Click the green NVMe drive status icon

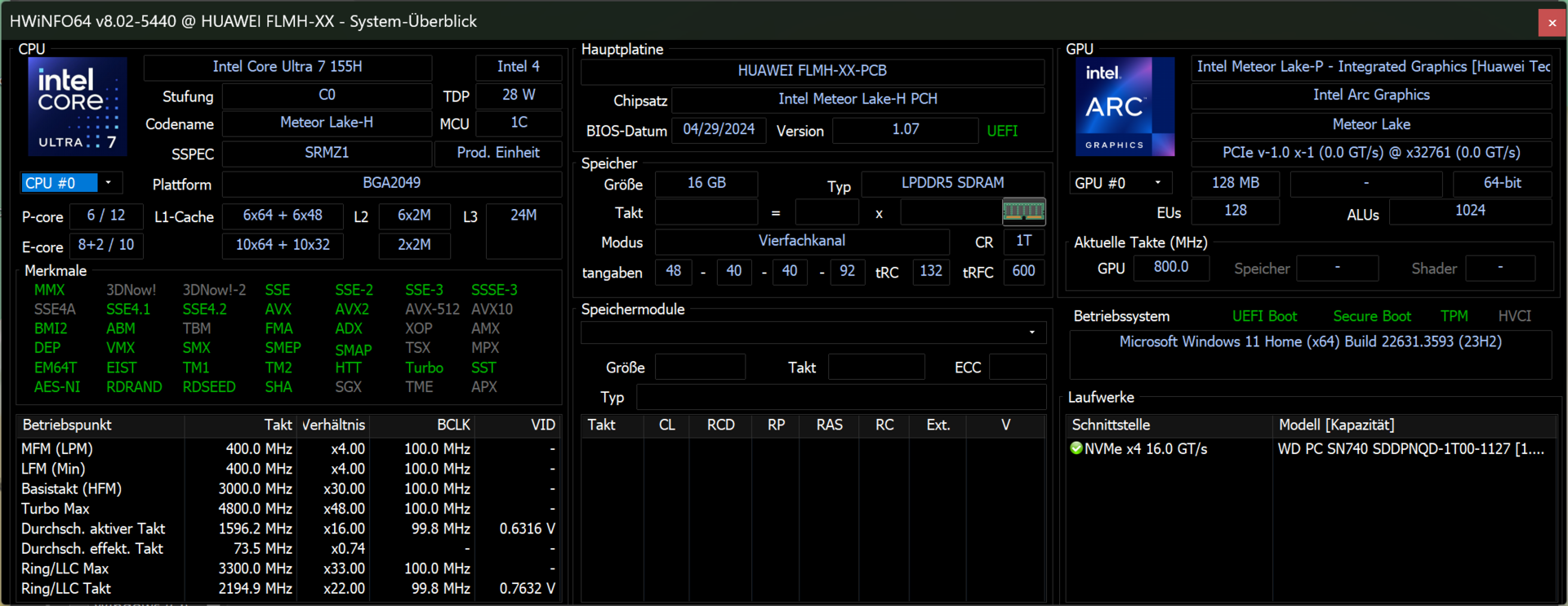tap(1076, 448)
